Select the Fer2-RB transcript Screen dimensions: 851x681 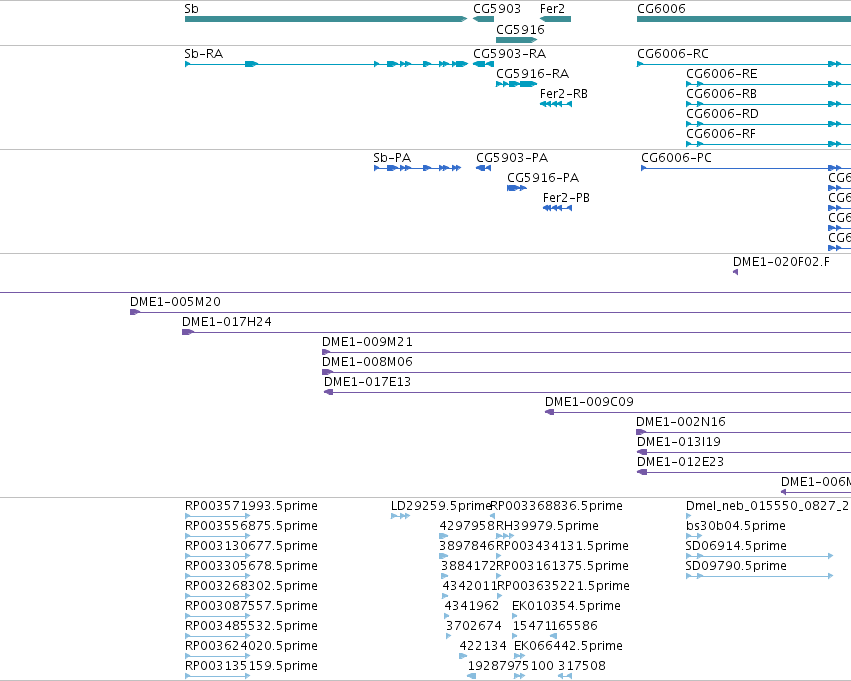tap(556, 104)
